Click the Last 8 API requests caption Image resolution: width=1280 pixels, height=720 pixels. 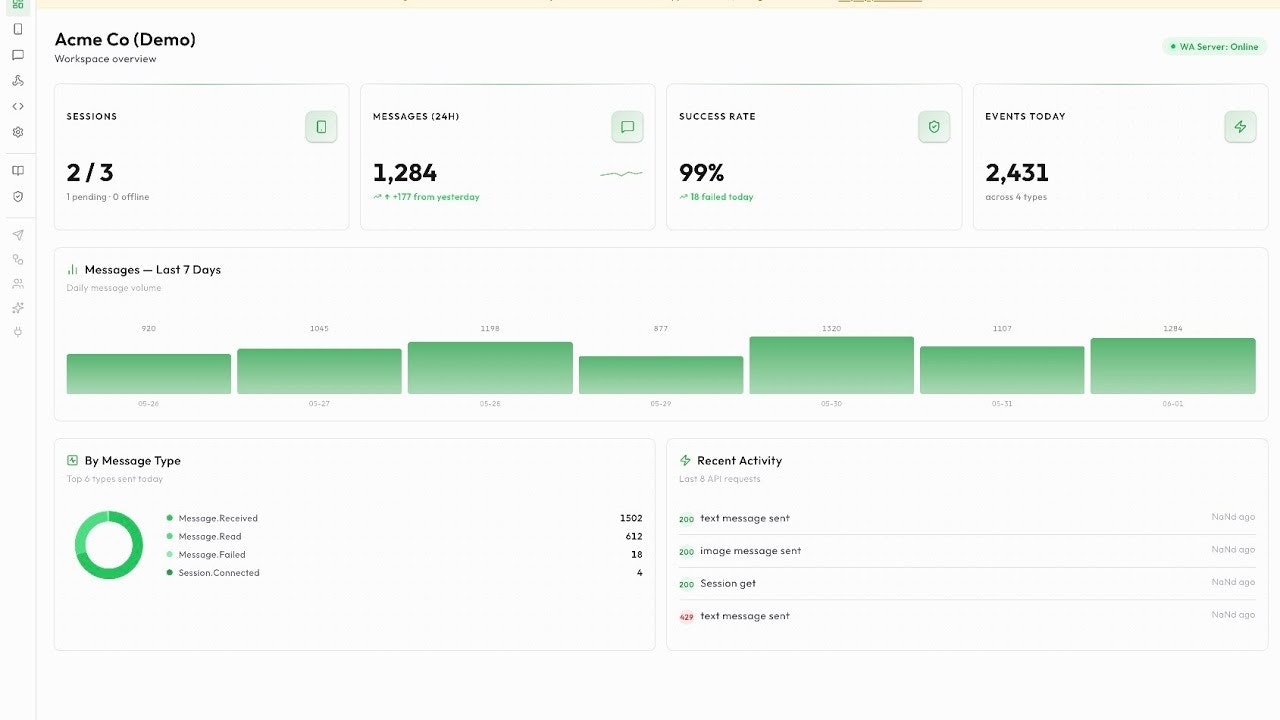[720, 479]
